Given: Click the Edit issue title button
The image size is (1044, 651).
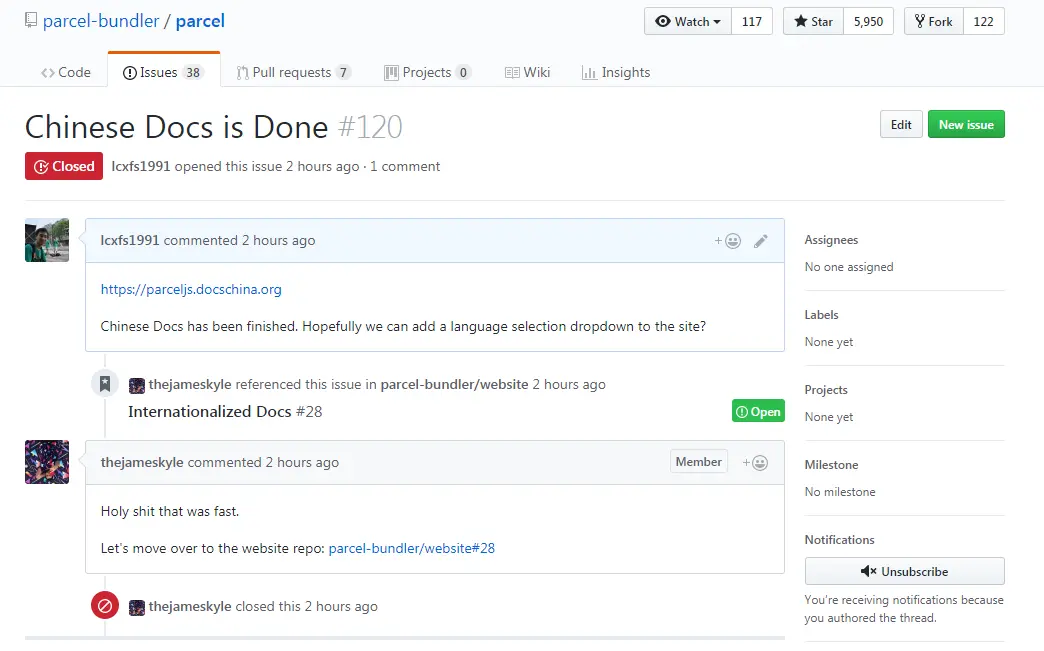Looking at the screenshot, I should (x=901, y=124).
